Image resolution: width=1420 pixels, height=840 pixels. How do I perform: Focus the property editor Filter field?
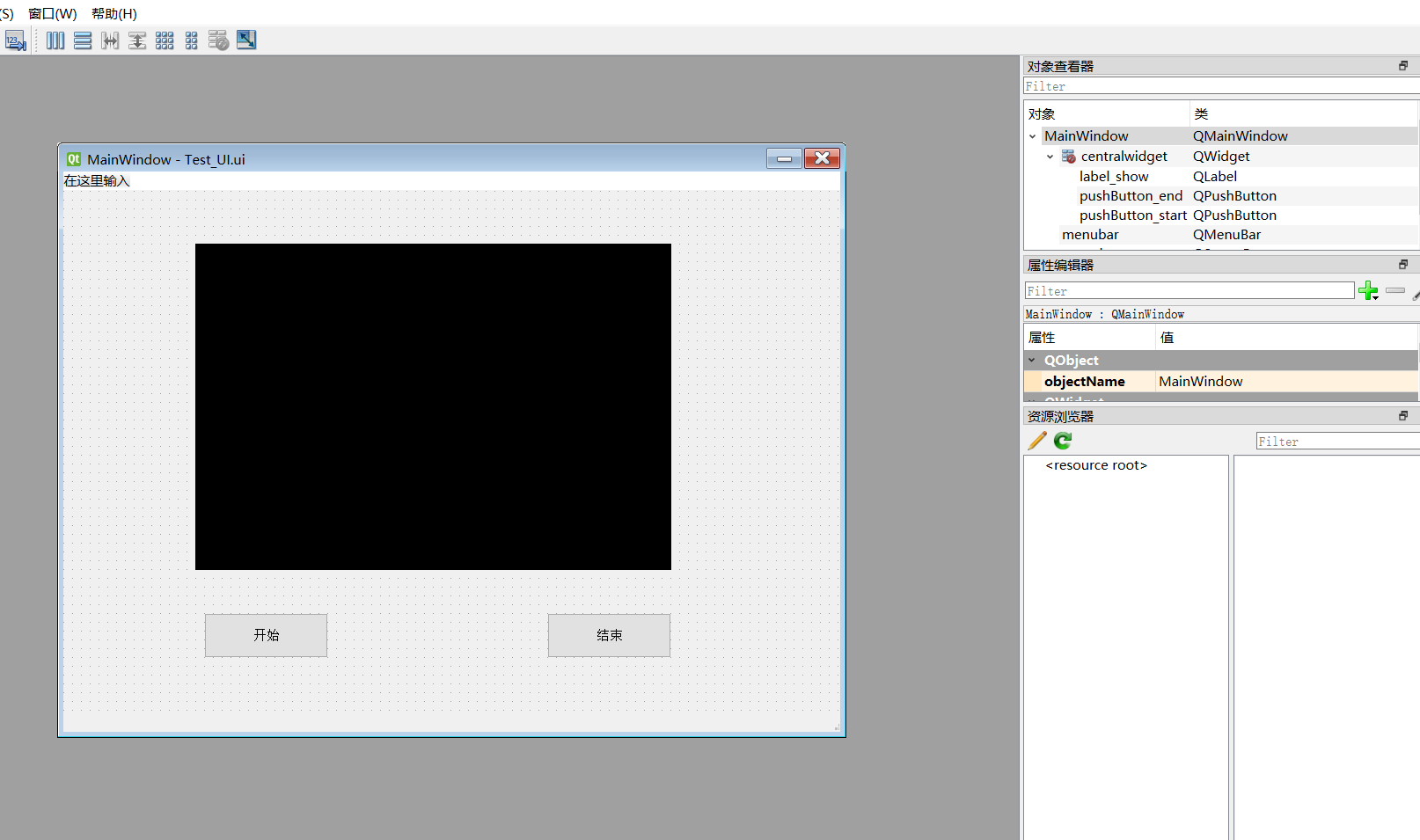[x=1189, y=290]
